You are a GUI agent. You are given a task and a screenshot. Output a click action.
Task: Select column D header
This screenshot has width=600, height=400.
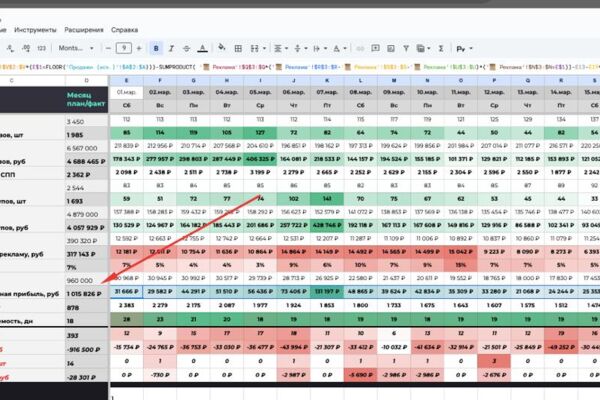86,80
